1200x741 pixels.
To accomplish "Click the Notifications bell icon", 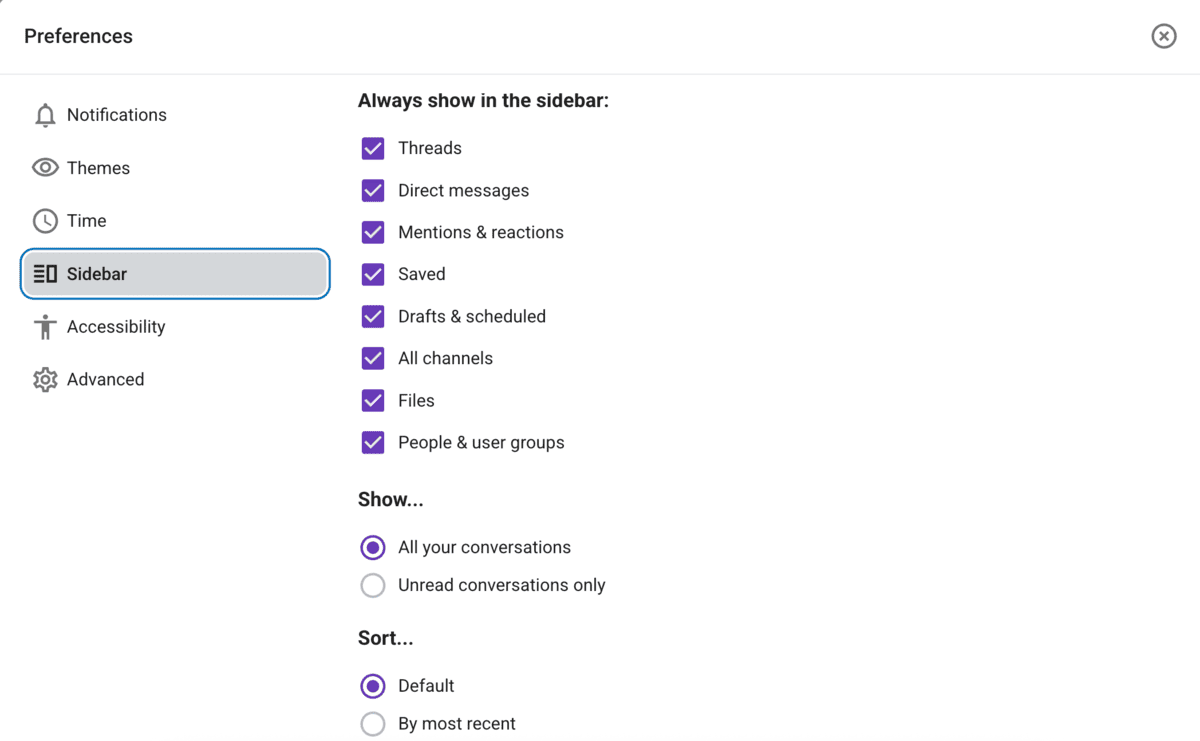I will click(x=45, y=114).
